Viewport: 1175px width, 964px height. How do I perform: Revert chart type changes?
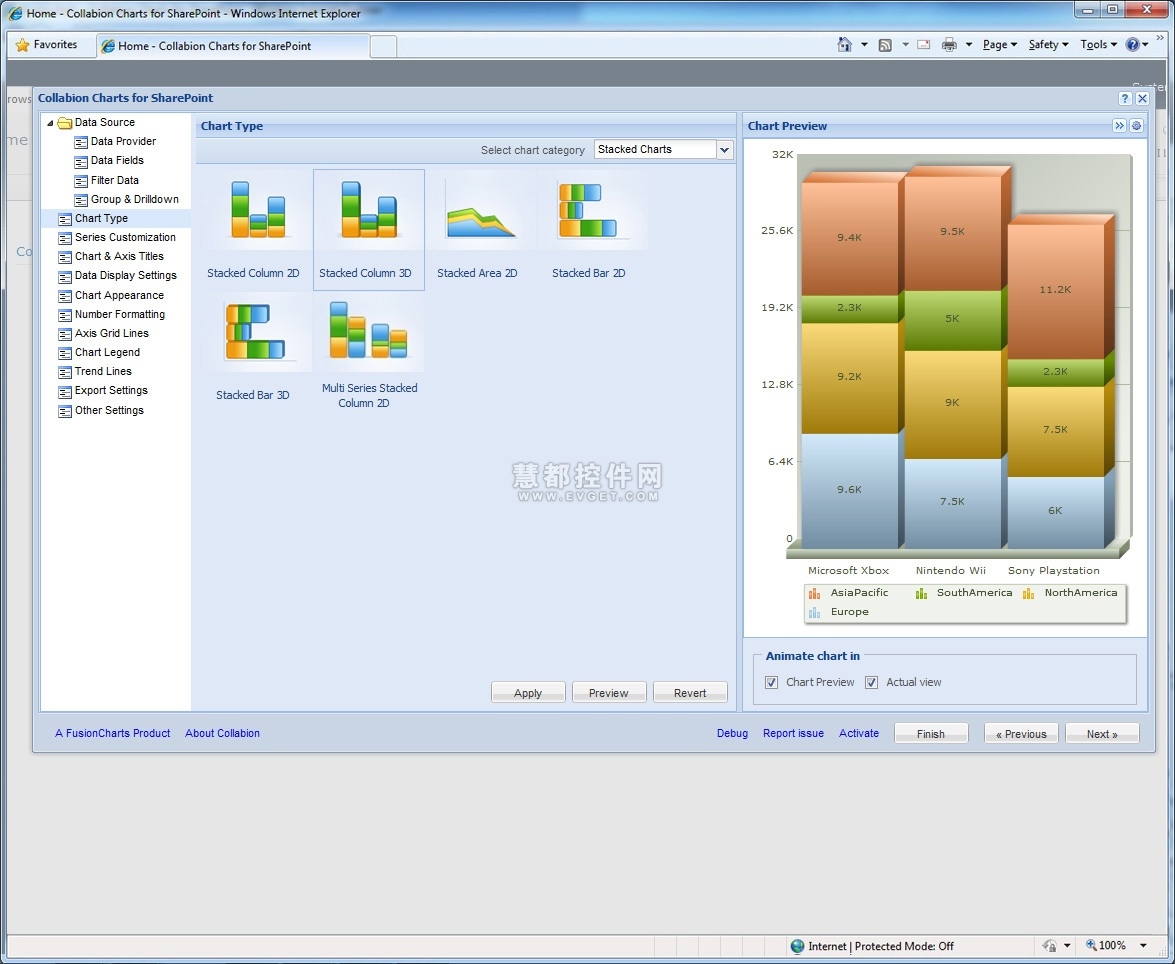pos(690,693)
